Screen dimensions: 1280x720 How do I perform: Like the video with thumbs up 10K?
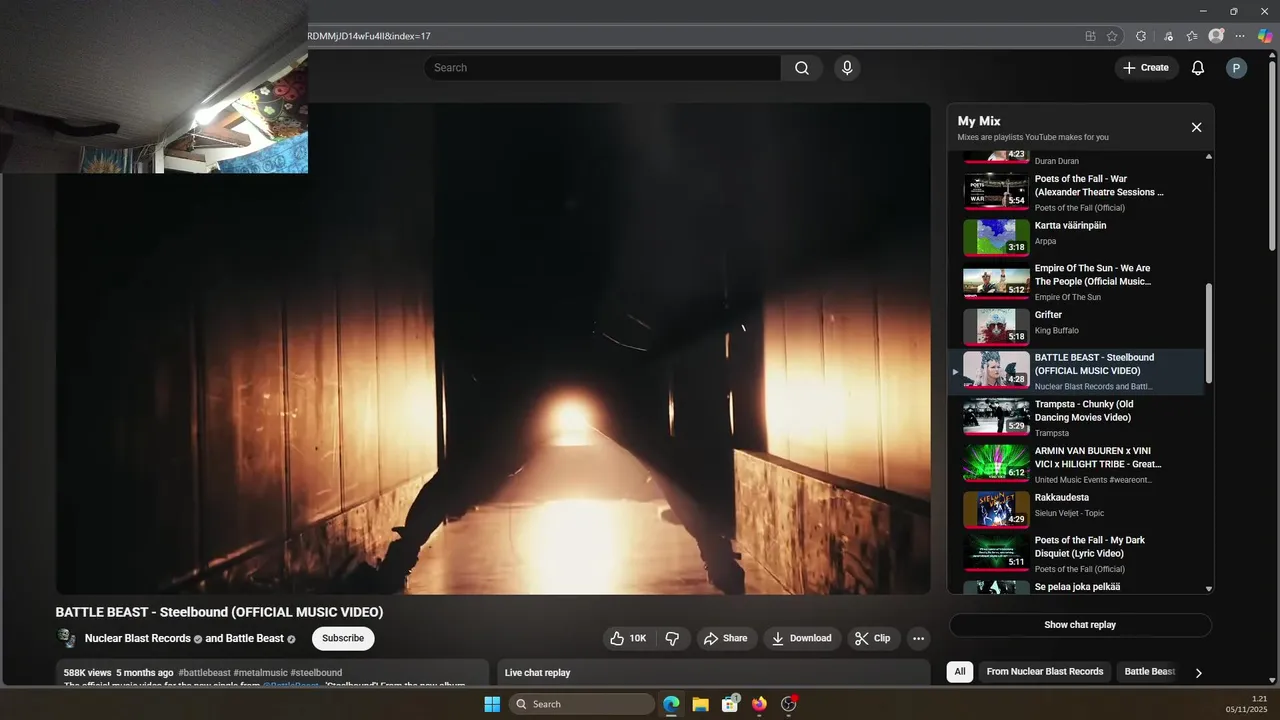pyautogui.click(x=628, y=638)
